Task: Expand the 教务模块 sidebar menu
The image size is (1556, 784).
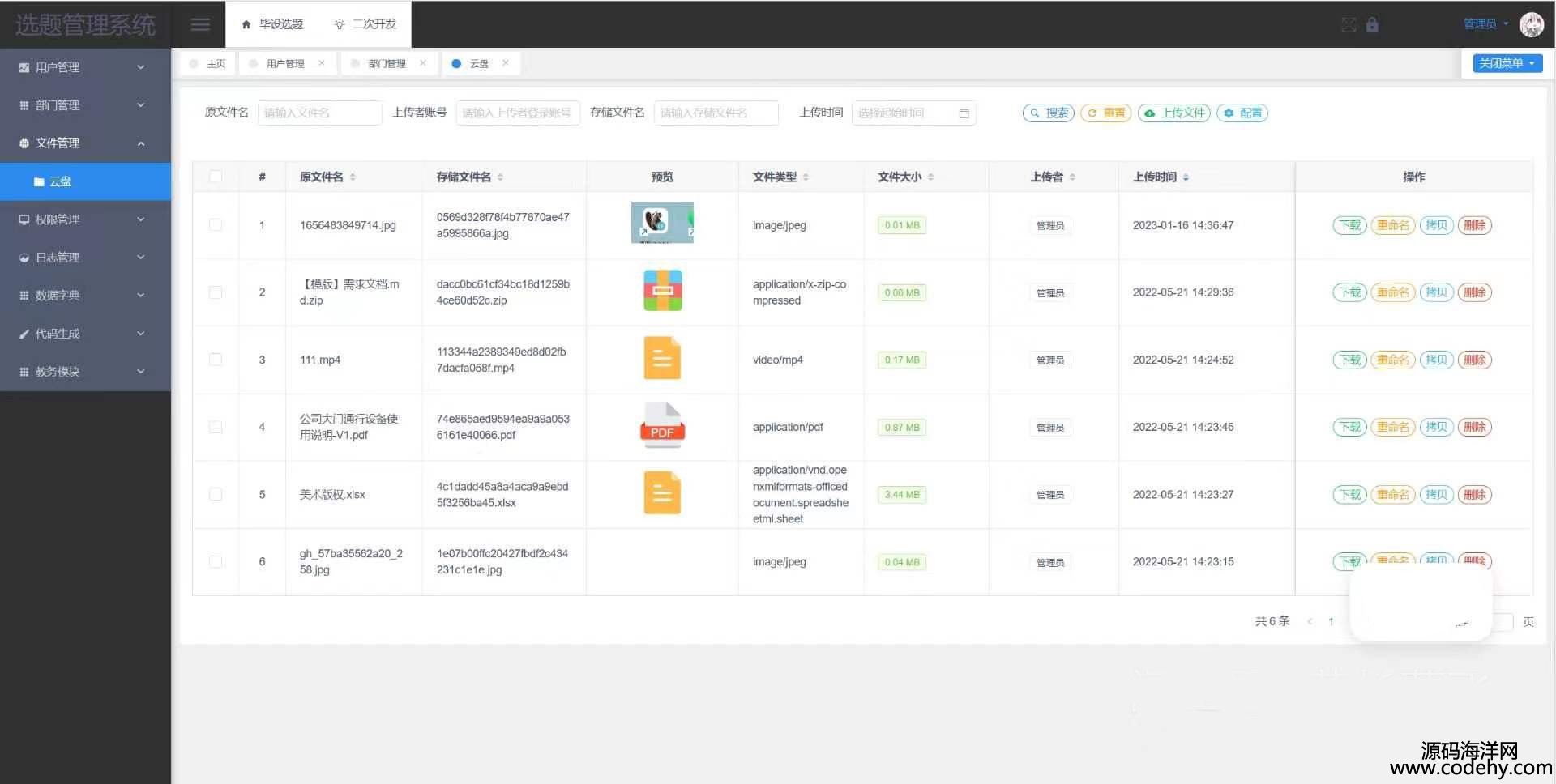Action: (85, 372)
